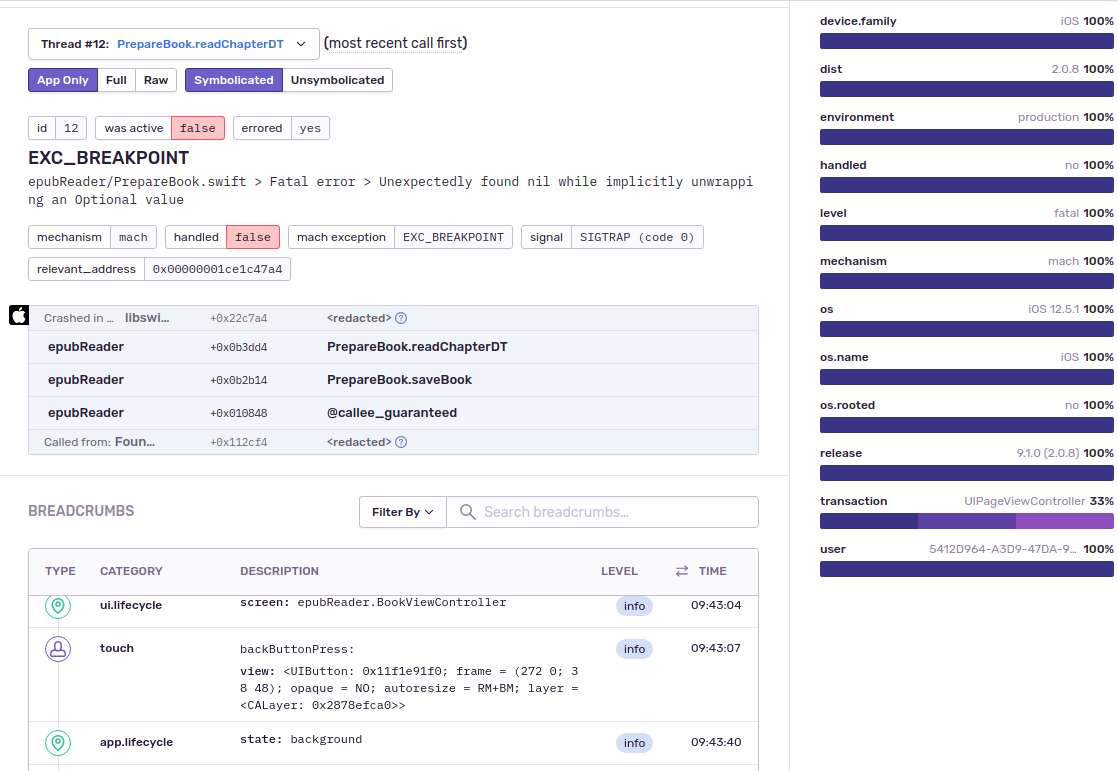Click the level fatal tag bar
This screenshot has width=1118, height=771.
click(967, 233)
